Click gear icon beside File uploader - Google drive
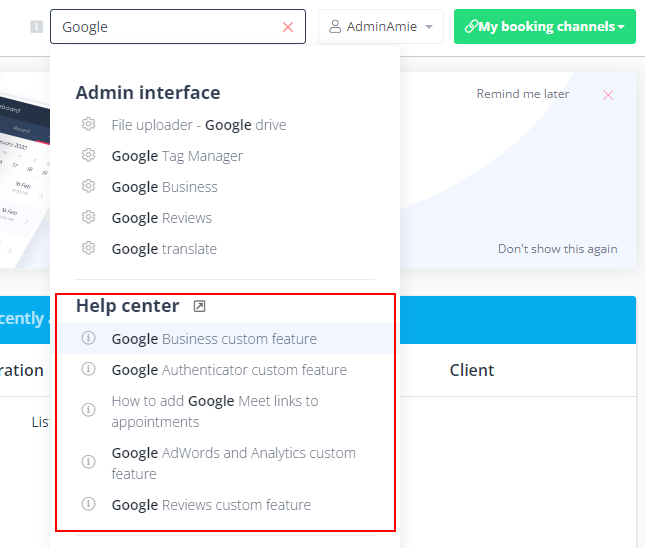The height and width of the screenshot is (548, 645). click(x=88, y=124)
